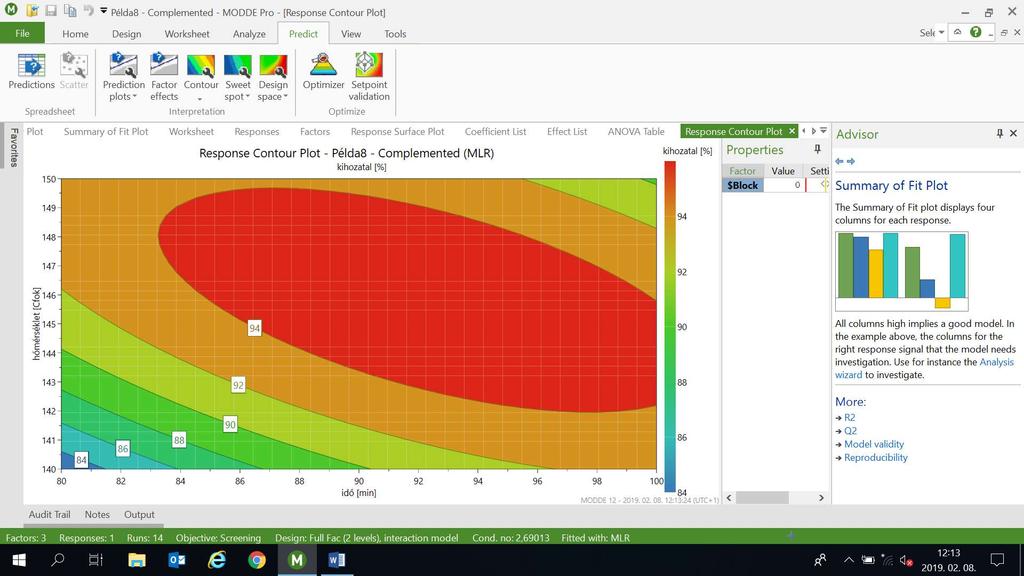Open the File menu
Viewport: 1024px width, 576px height.
pos(22,33)
